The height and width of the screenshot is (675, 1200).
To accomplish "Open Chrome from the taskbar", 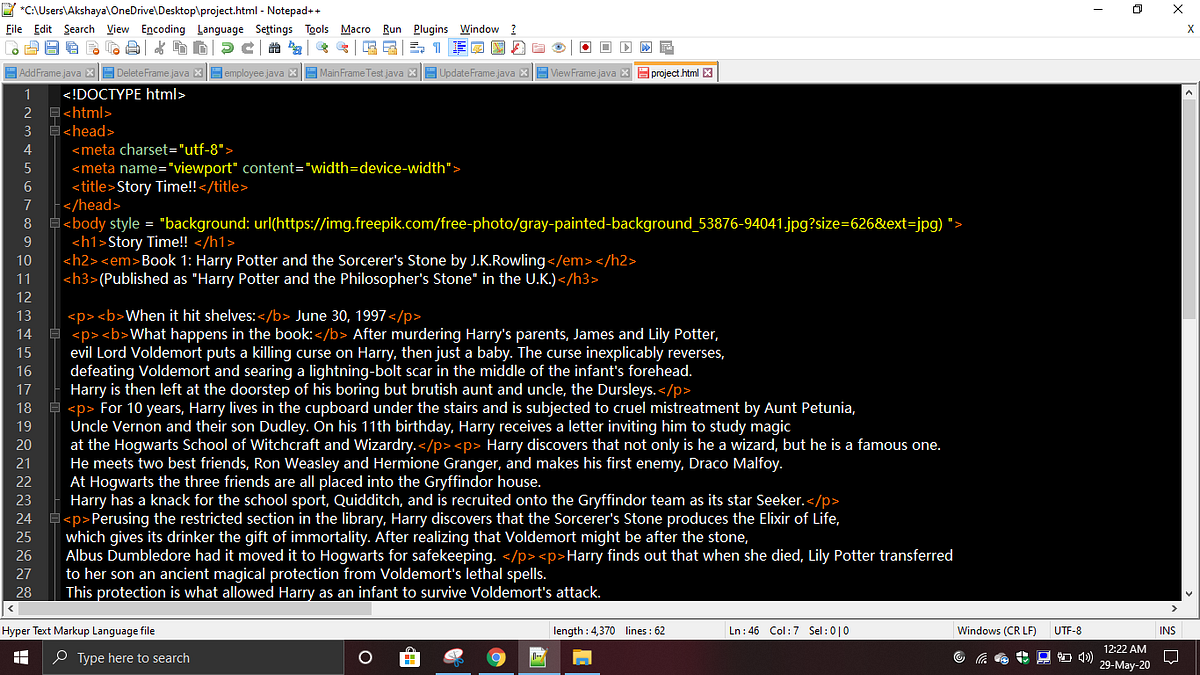I will [x=495, y=657].
